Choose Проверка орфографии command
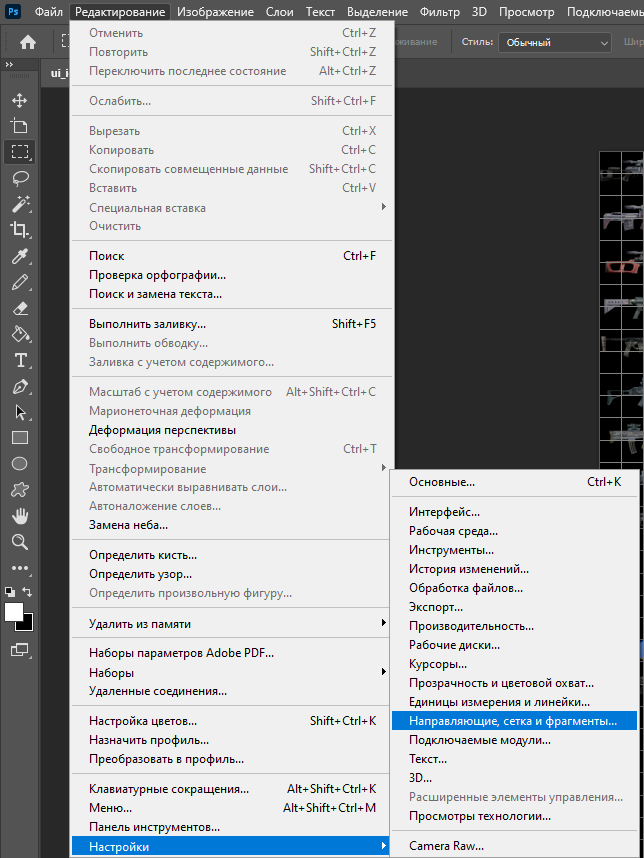The image size is (644, 858). pyautogui.click(x=232, y=275)
